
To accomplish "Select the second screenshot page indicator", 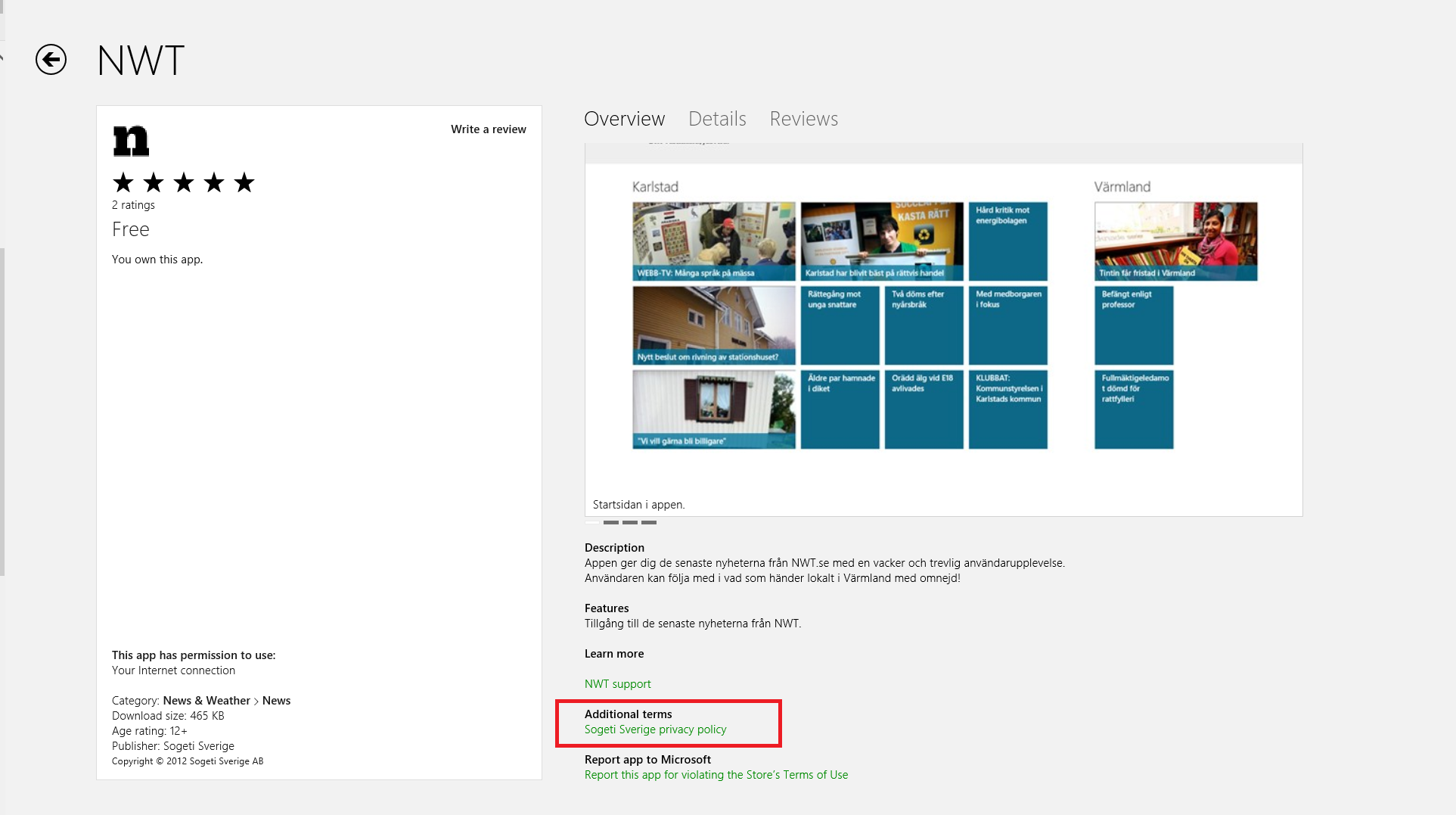I will [611, 522].
